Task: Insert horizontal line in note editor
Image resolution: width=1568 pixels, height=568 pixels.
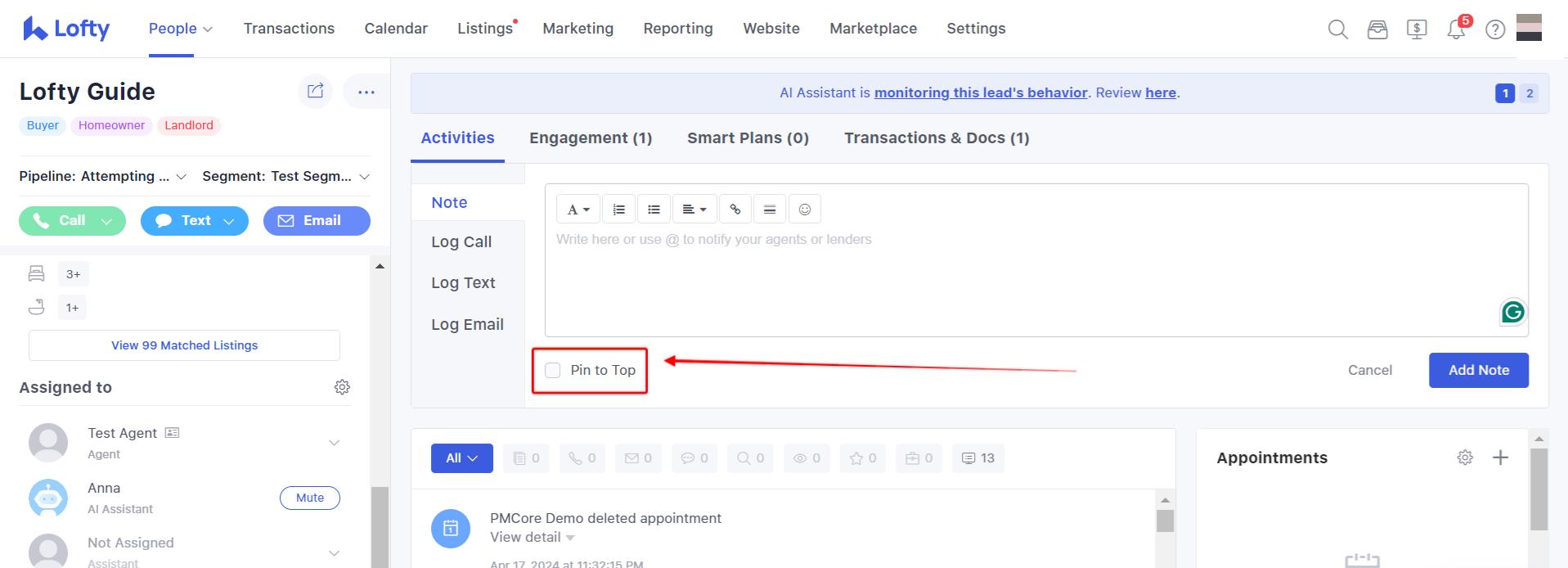Action: 770,210
